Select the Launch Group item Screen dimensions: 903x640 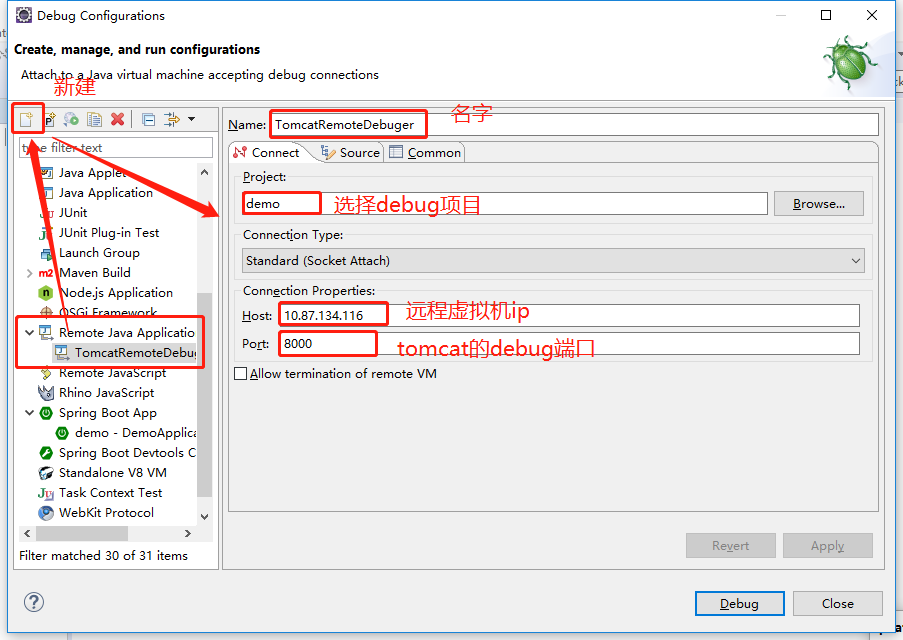point(99,253)
